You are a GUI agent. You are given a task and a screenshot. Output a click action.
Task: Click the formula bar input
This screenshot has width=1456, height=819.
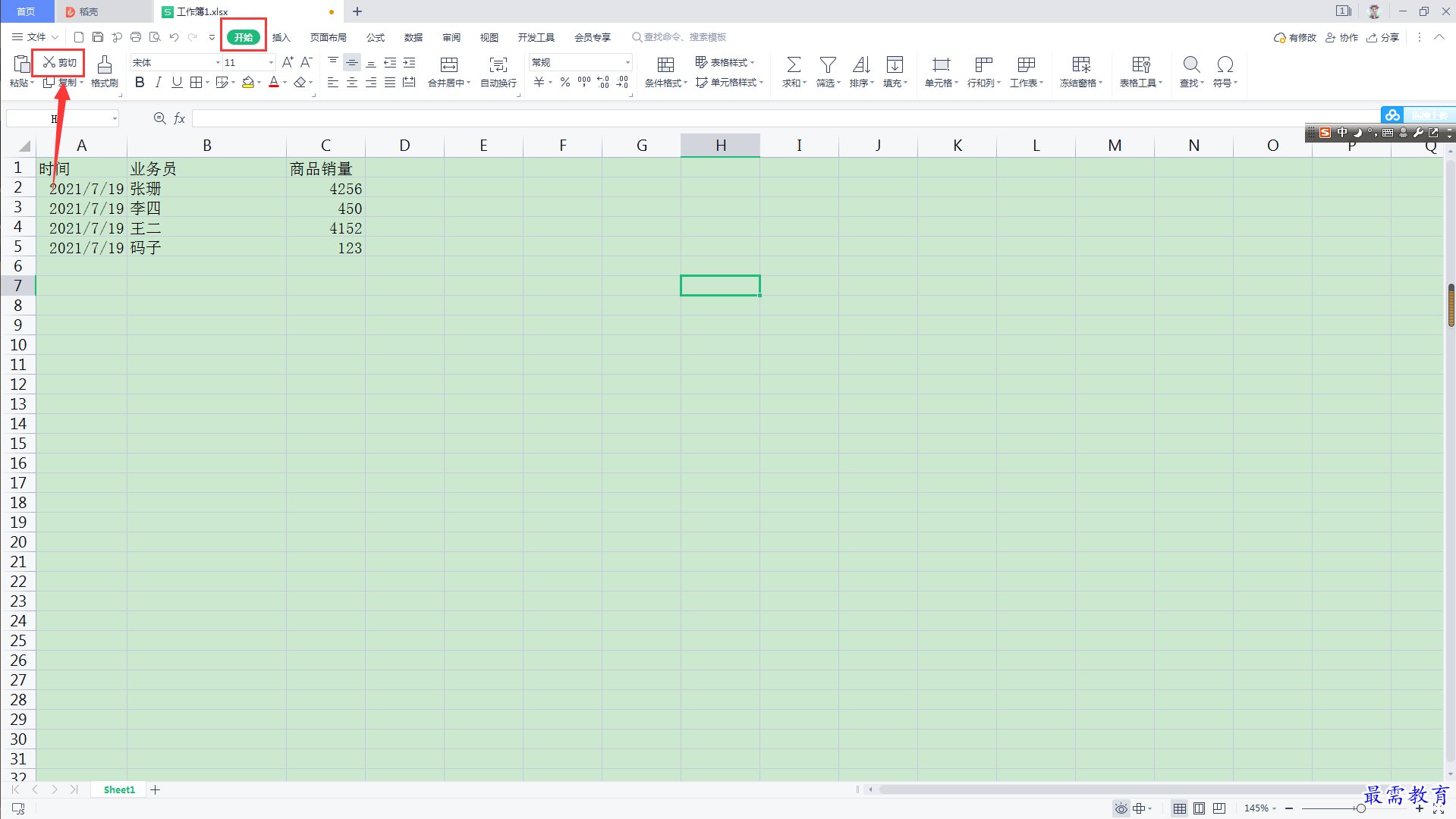pos(785,118)
